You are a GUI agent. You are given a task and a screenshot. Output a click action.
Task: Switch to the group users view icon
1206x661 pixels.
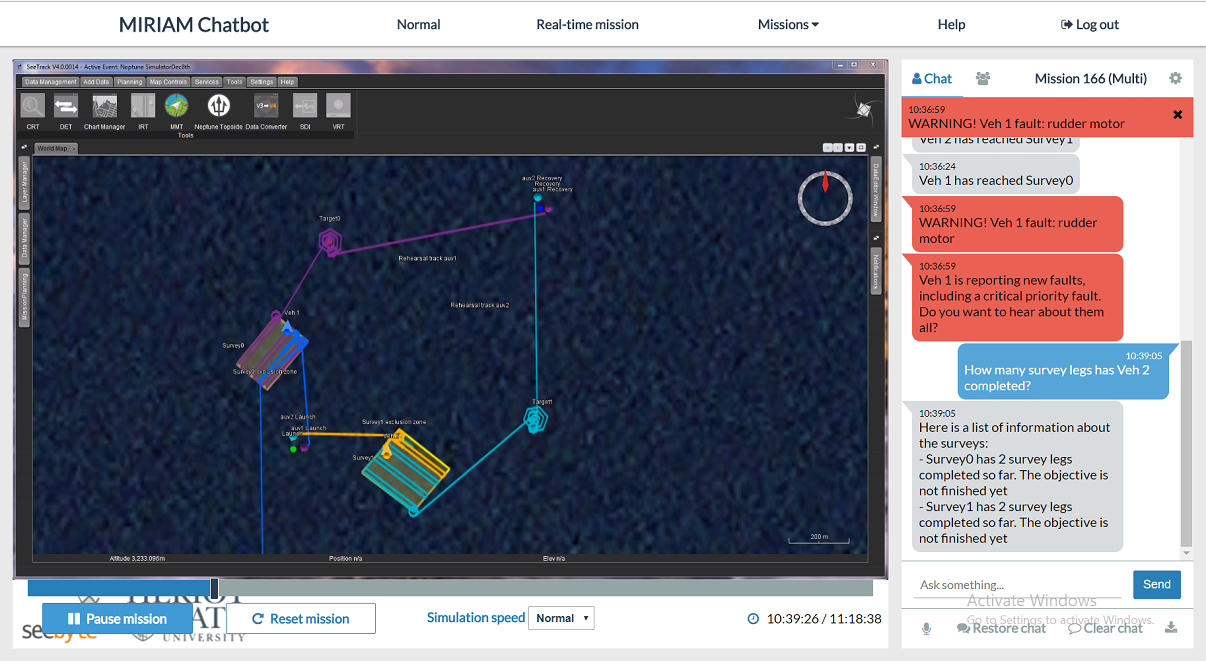(983, 79)
